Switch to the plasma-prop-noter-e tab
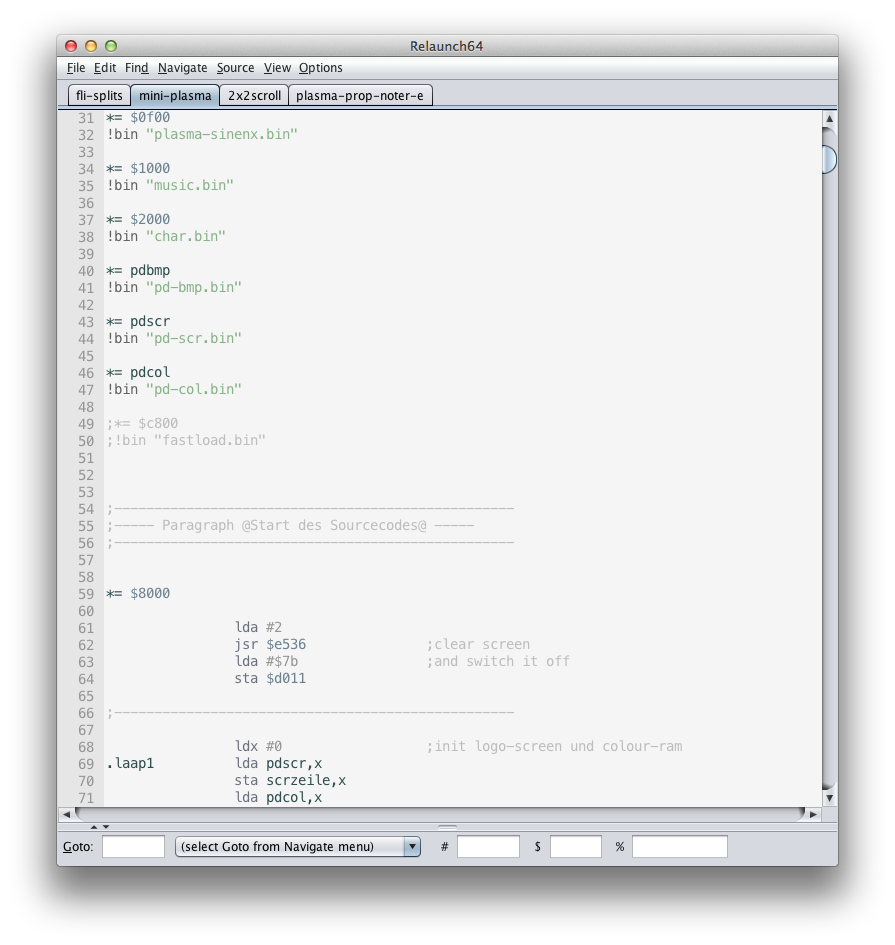 click(x=360, y=96)
